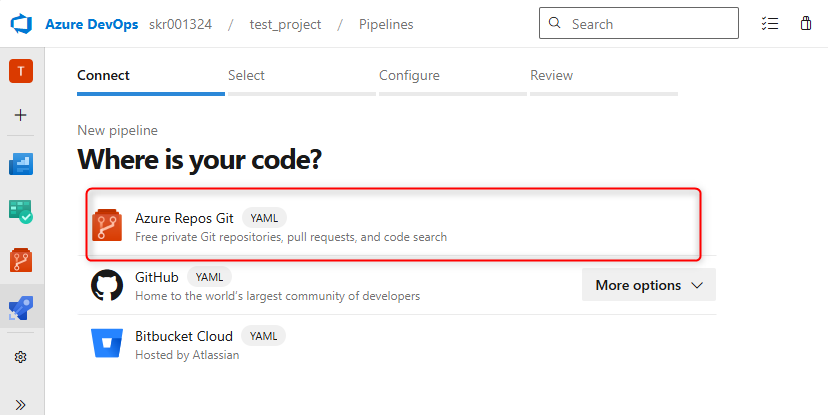
Task: Expand the sidebar with double-chevron icon
Action: coord(21,405)
